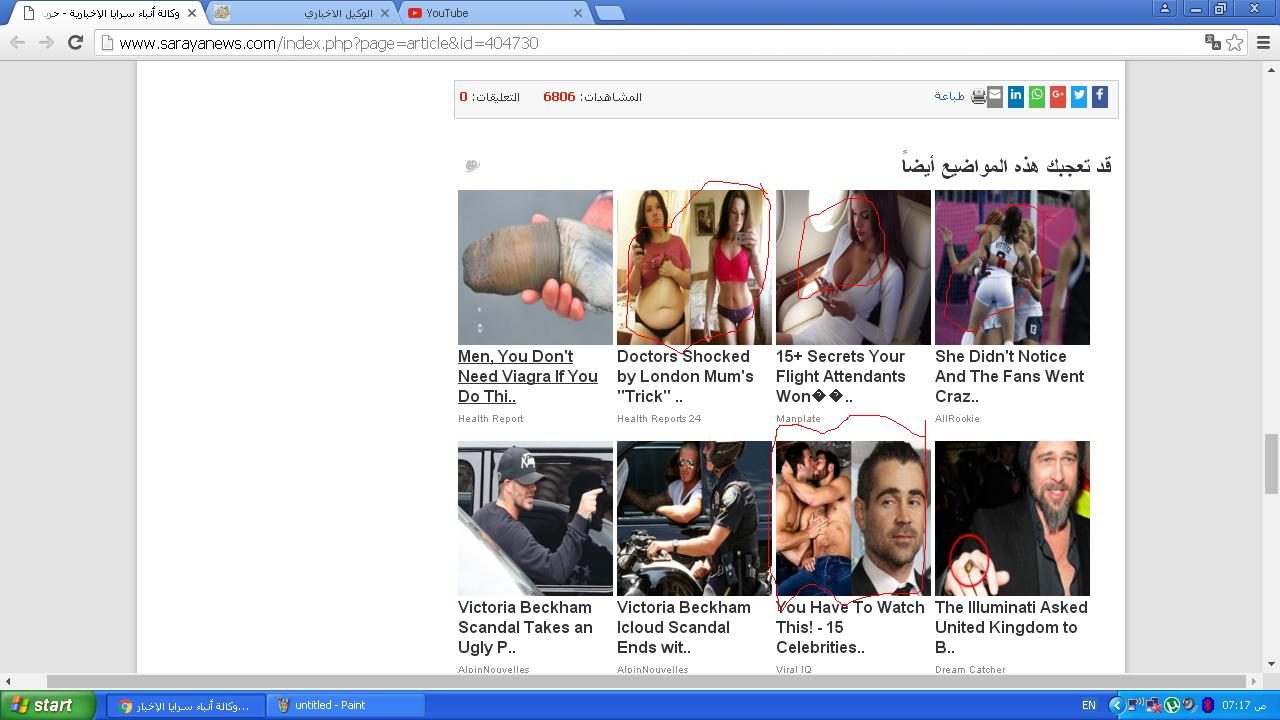Reload the current page

[75, 42]
